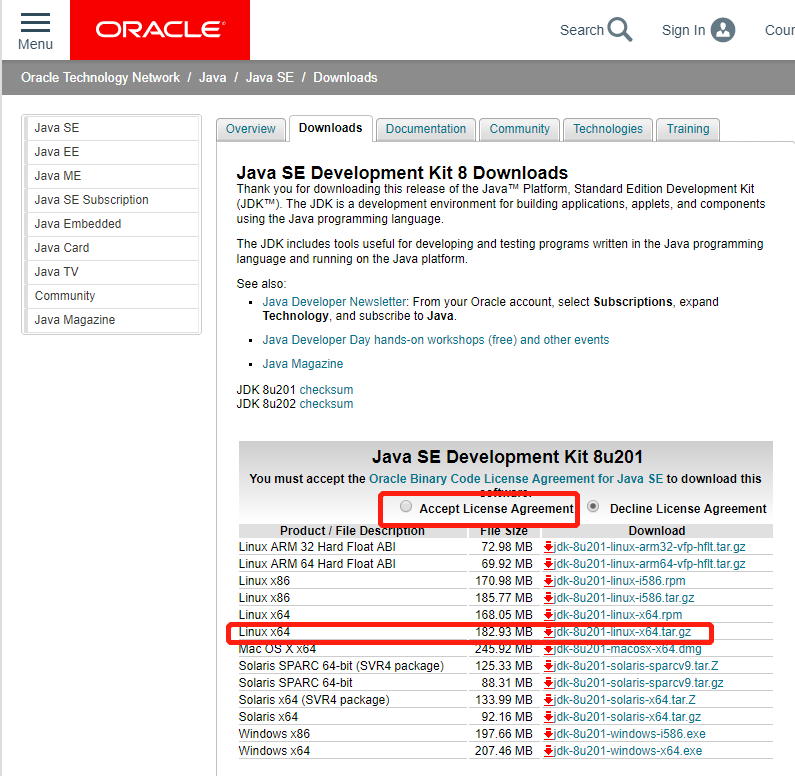Screen dimensions: 795x776
Task: Click the Windows x86 row label
Action: [274, 734]
